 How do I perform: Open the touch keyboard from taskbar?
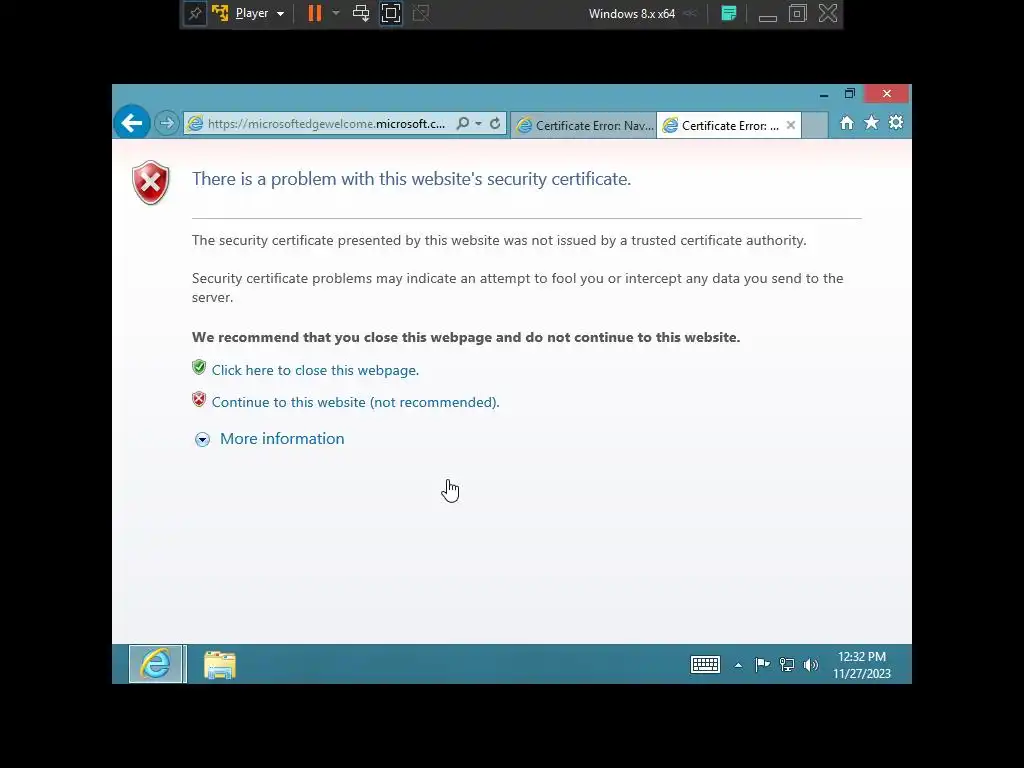[705, 665]
